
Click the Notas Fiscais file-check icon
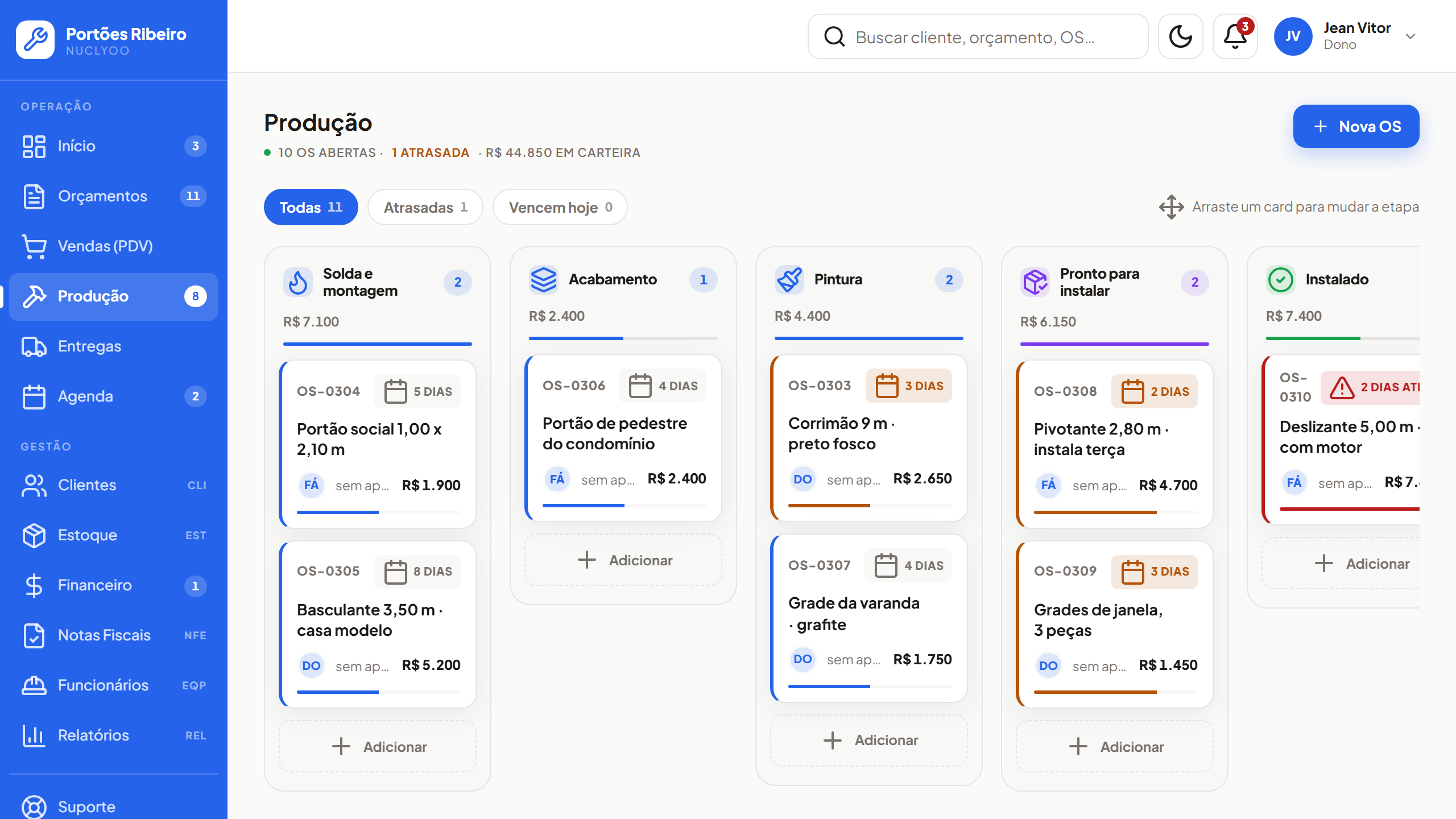(x=34, y=635)
